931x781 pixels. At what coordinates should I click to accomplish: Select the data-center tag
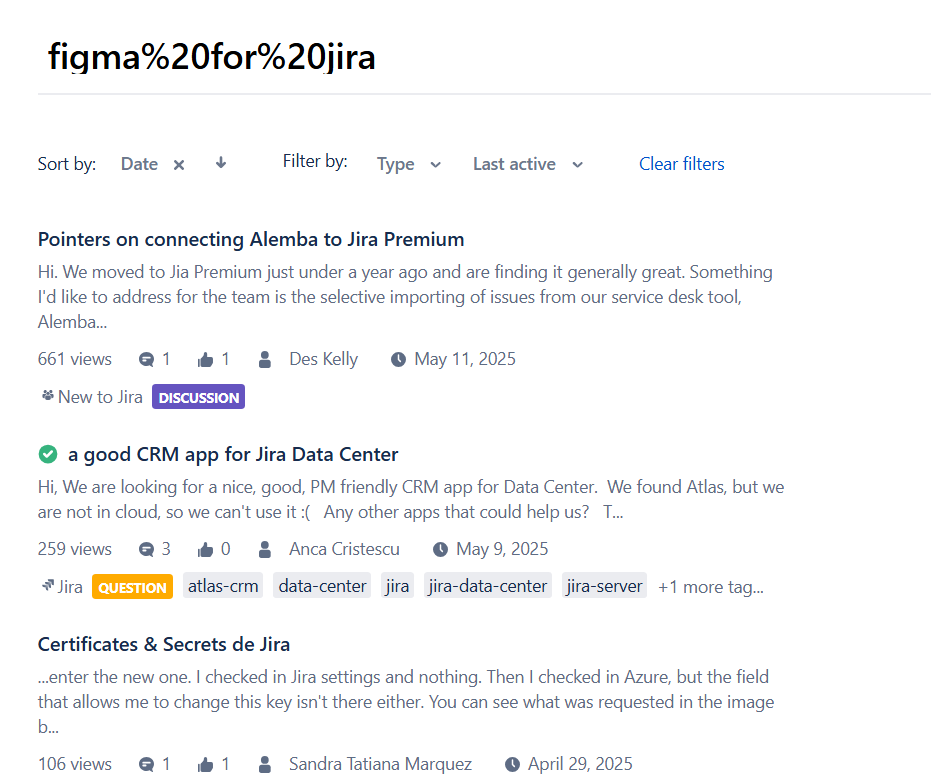click(x=322, y=586)
